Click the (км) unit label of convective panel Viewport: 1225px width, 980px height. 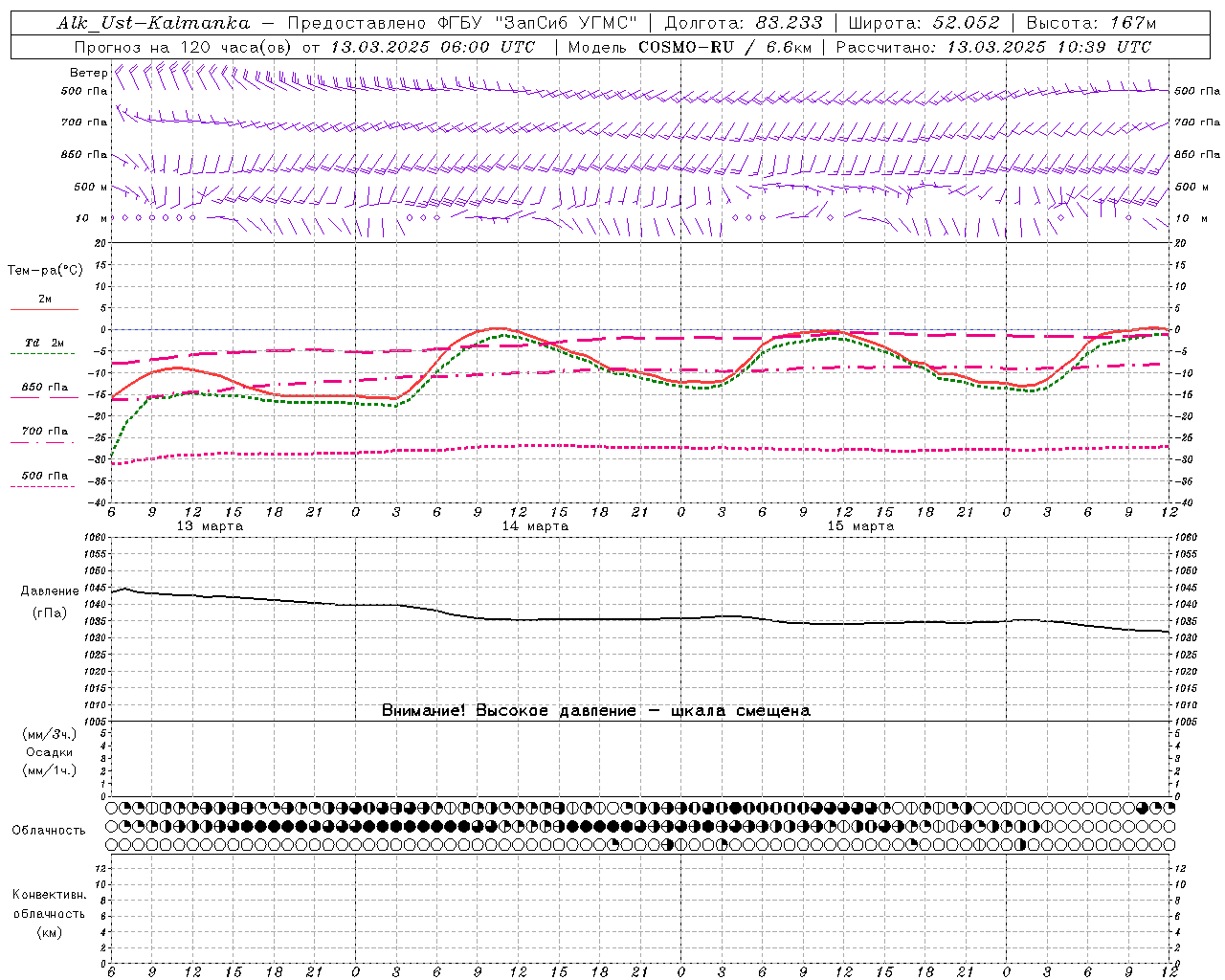click(49, 932)
